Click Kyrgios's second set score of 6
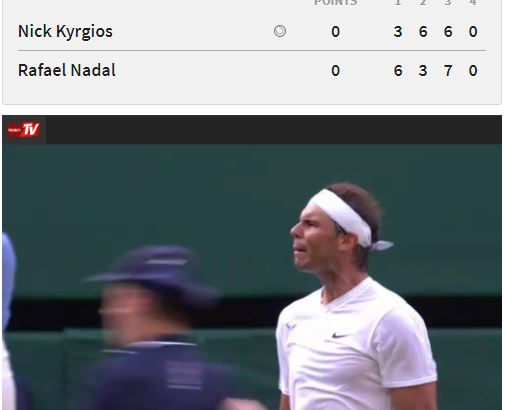 tap(423, 32)
